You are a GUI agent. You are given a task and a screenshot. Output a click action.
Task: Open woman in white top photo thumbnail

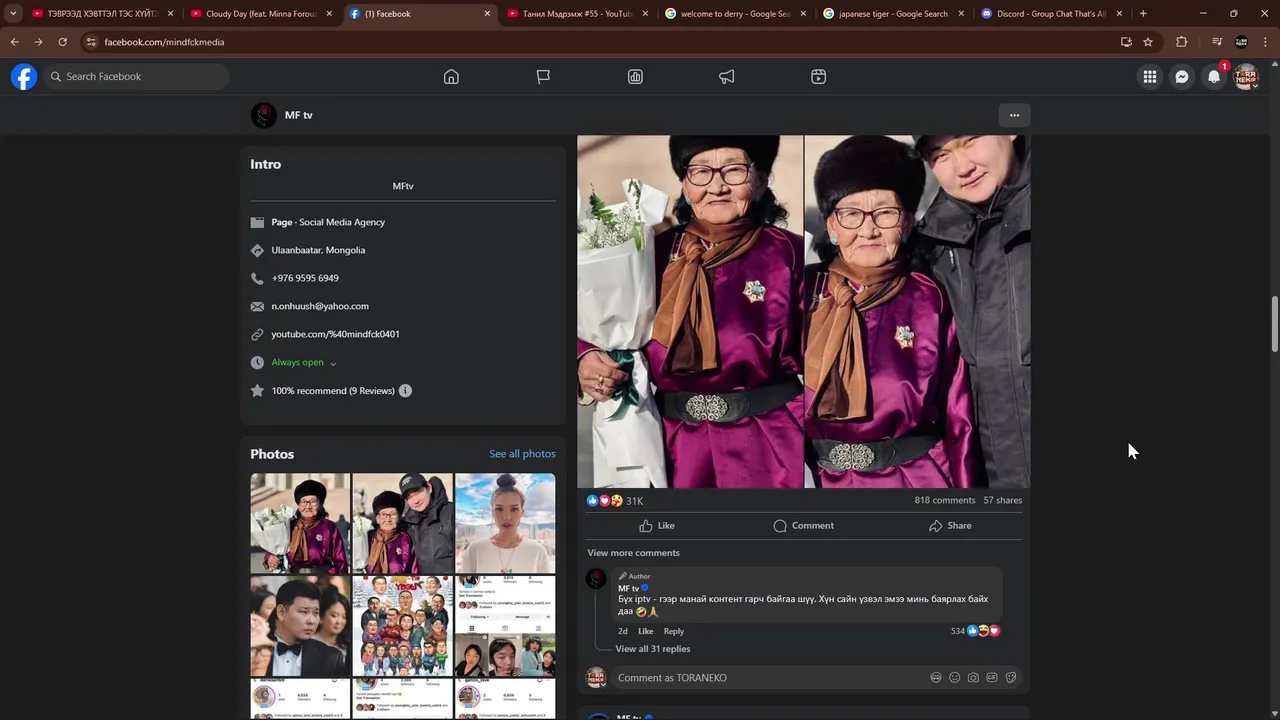point(505,523)
